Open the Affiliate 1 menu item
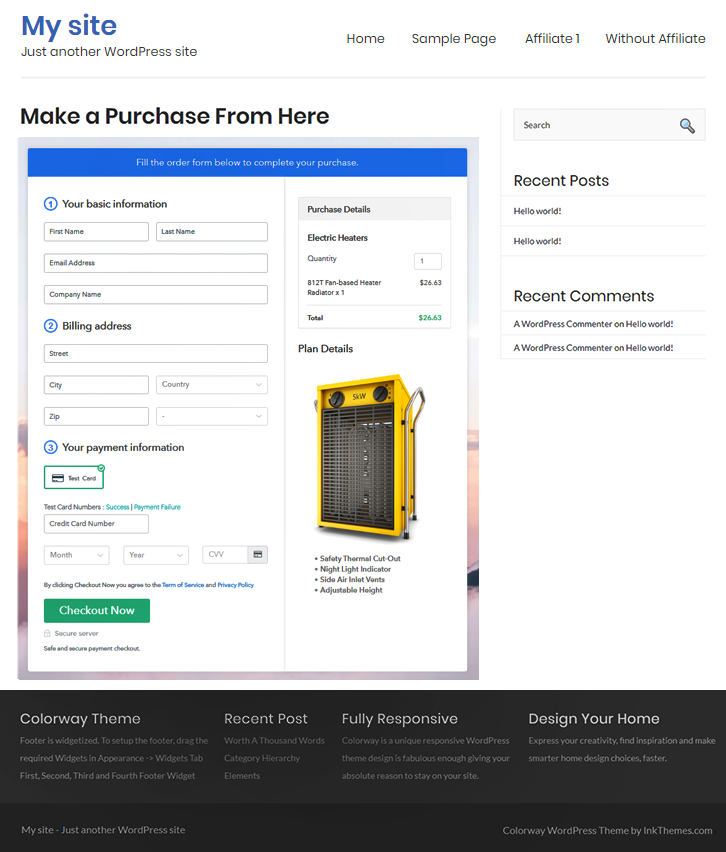Viewport: 726px width, 852px height. tap(552, 39)
